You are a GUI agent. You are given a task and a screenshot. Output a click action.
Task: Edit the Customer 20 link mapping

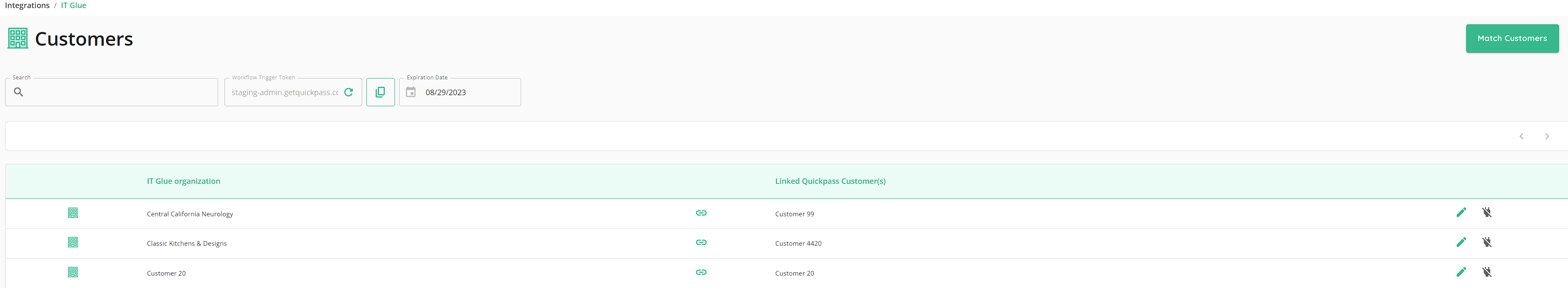click(1461, 272)
